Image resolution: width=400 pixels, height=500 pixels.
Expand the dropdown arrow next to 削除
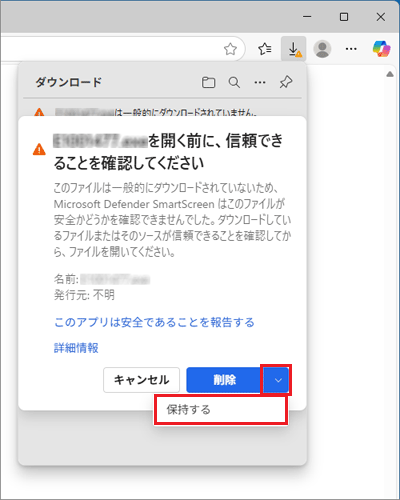click(277, 380)
